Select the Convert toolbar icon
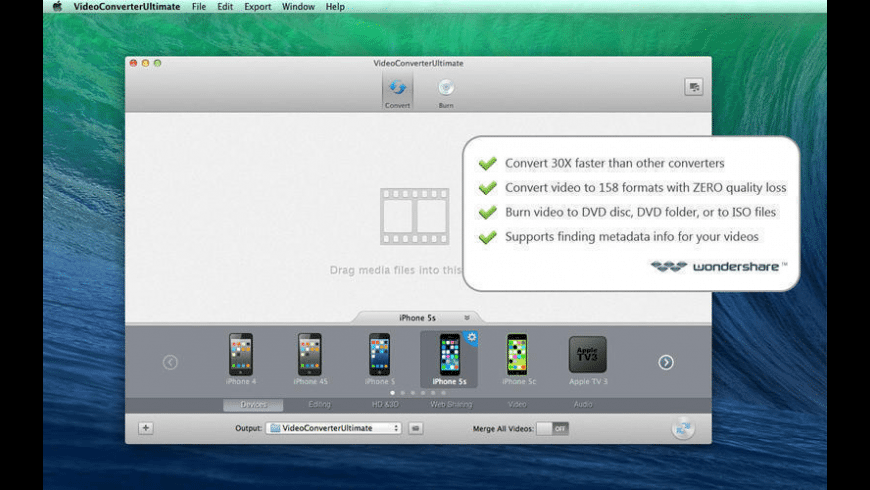Viewport: 870px width, 490px height. coord(397,92)
